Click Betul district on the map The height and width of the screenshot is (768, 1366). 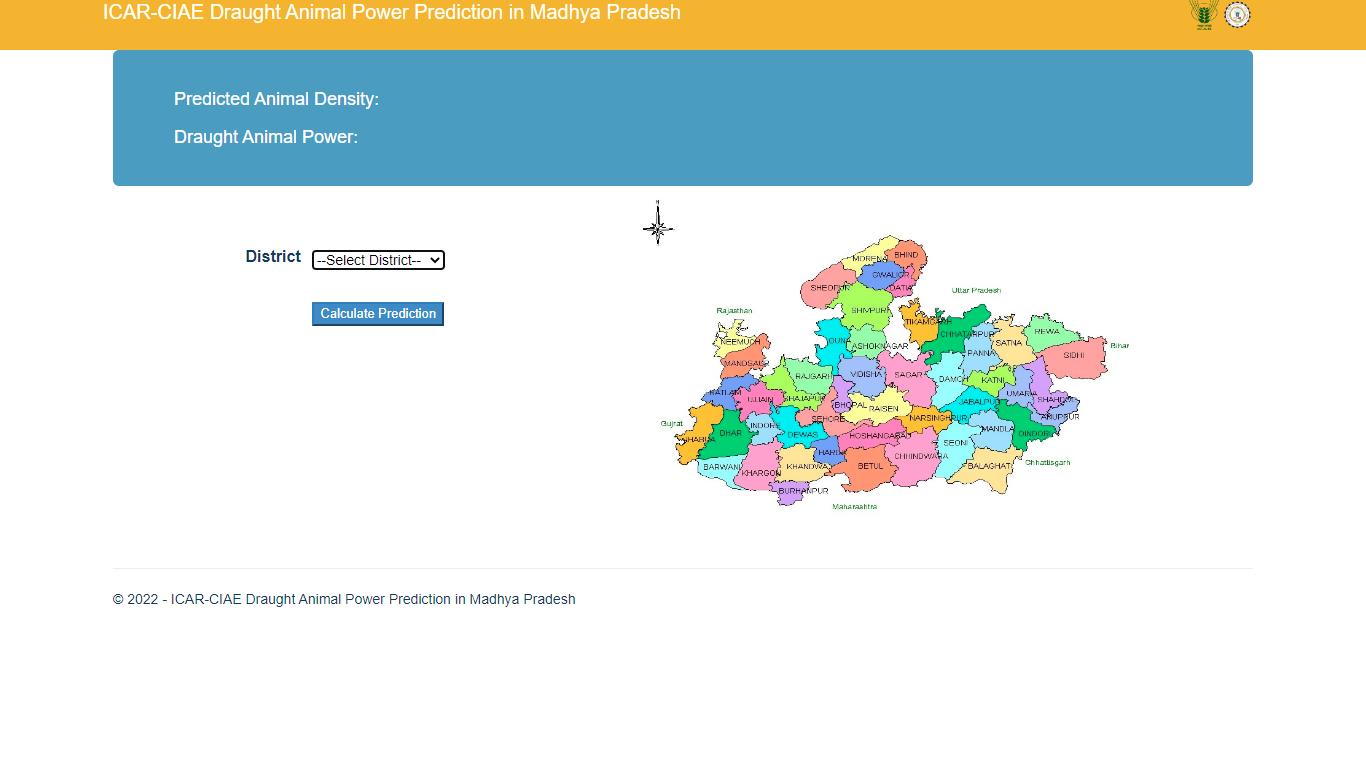(870, 467)
